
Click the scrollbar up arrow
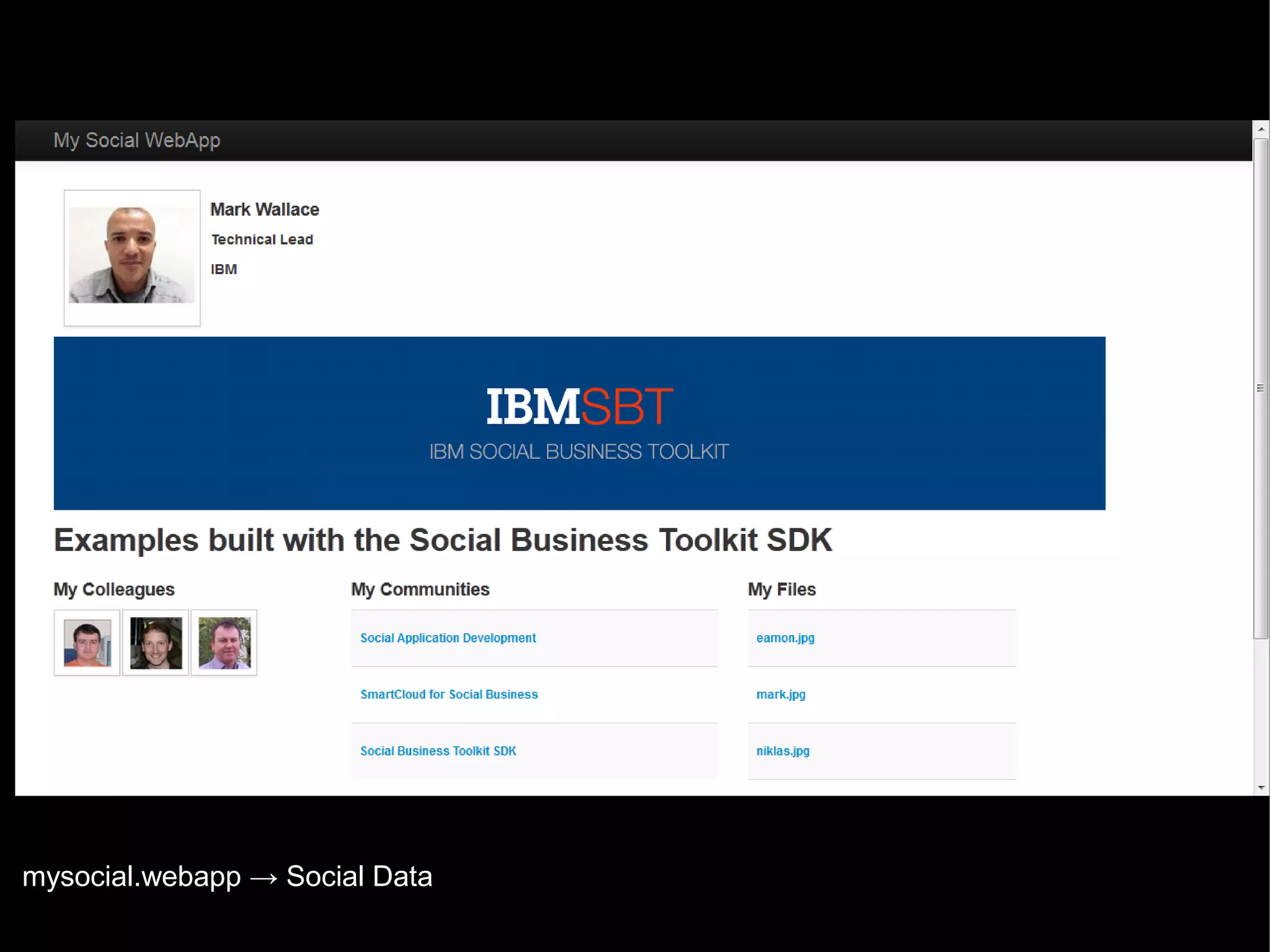pyautogui.click(x=1261, y=129)
